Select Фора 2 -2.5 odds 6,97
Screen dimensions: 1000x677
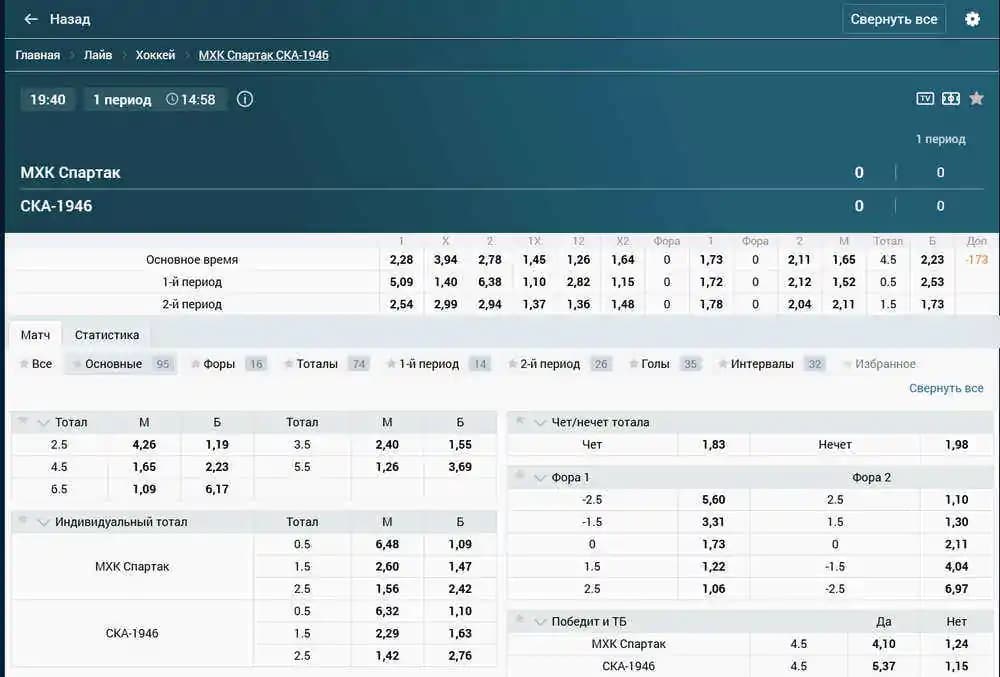tap(957, 589)
